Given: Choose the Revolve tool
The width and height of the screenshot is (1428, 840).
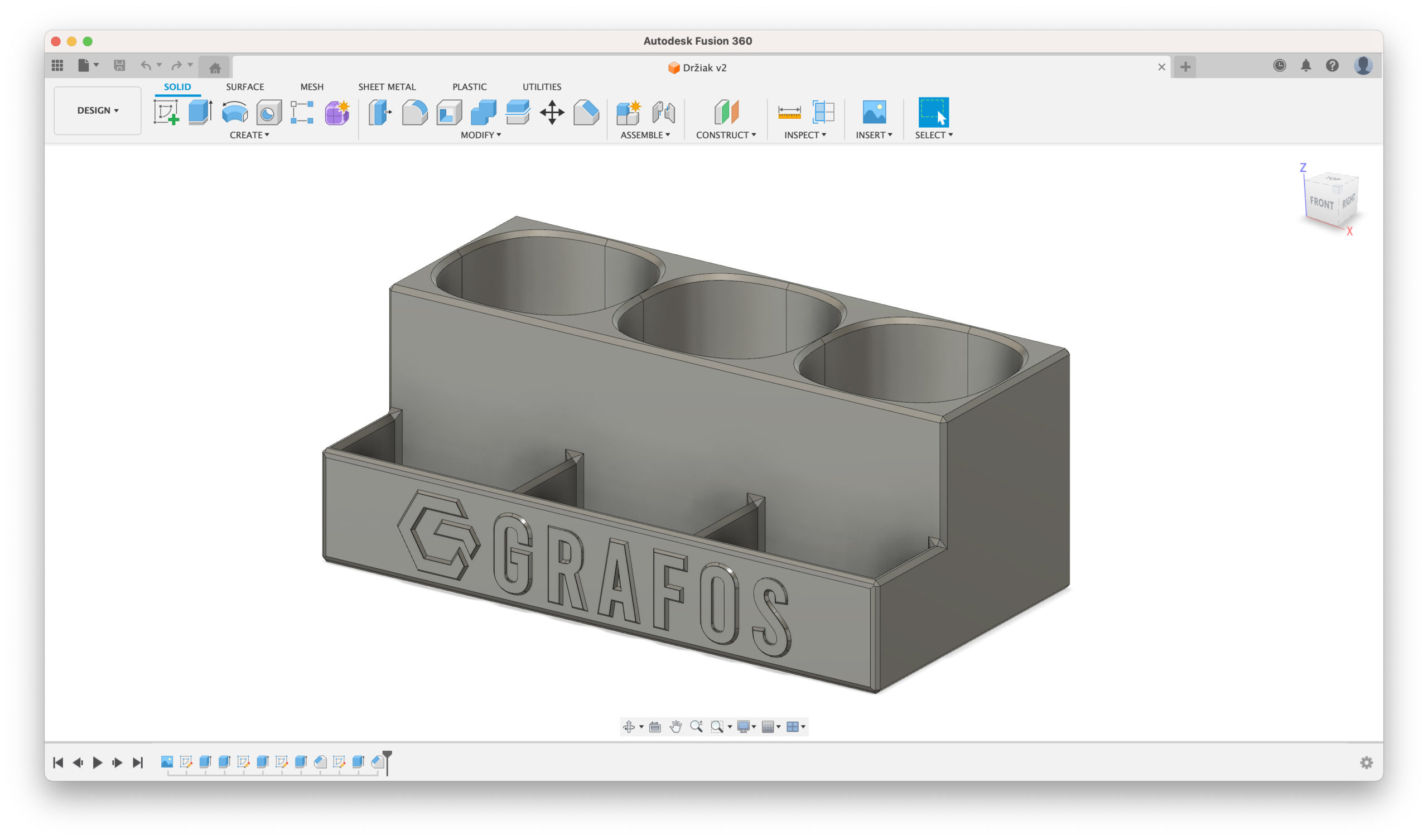Looking at the screenshot, I should (235, 112).
